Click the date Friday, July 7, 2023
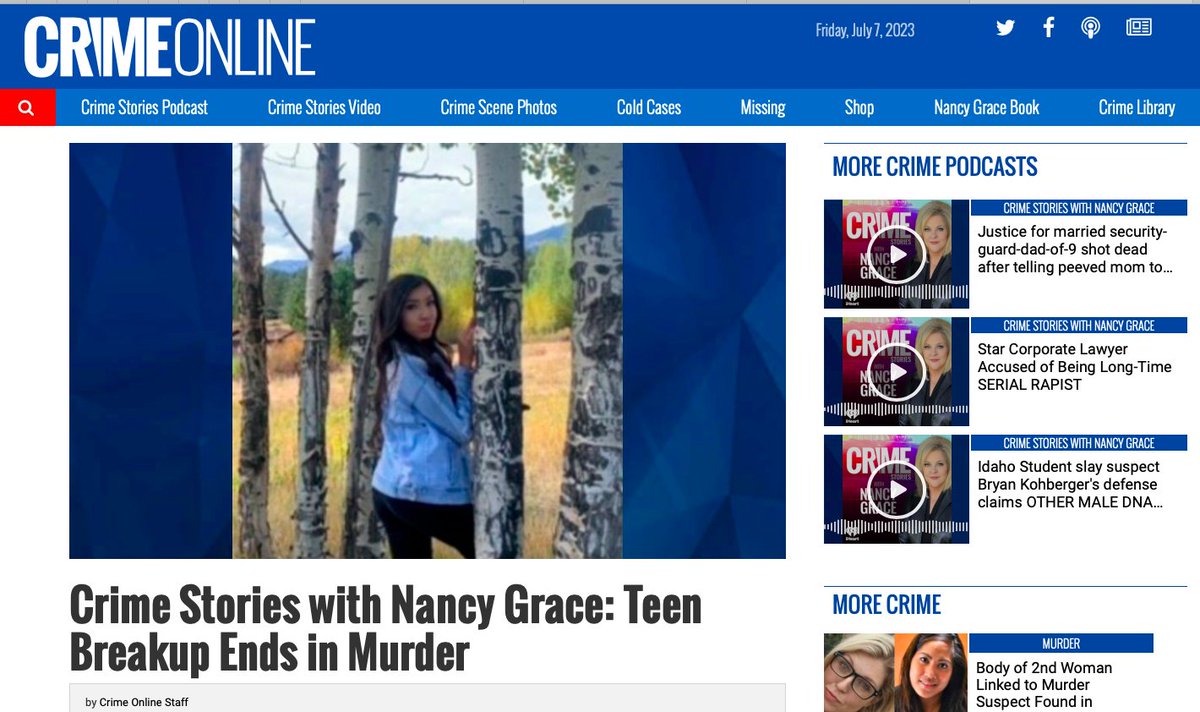This screenshot has height=712, width=1200. [865, 30]
